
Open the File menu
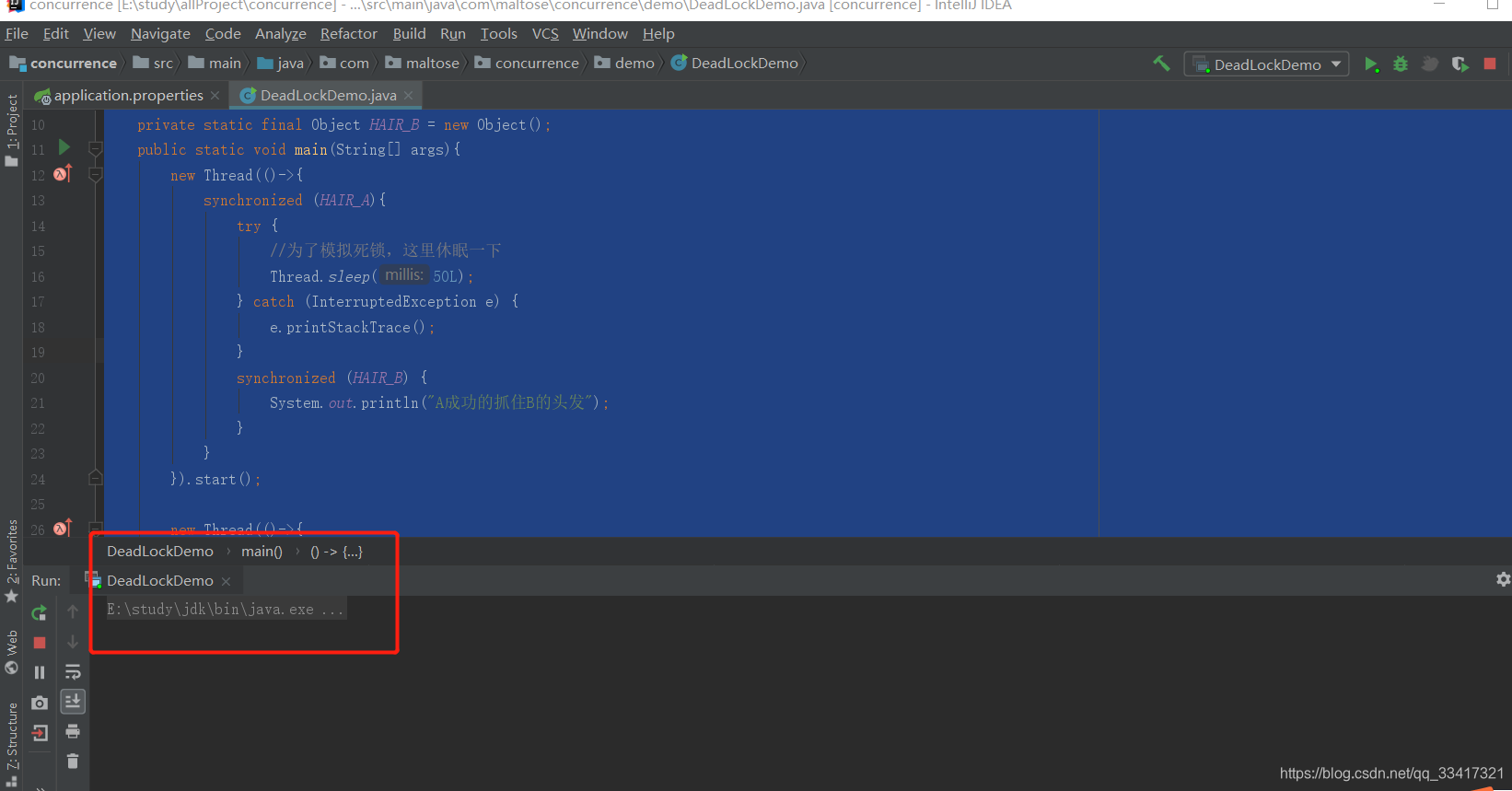pos(17,34)
